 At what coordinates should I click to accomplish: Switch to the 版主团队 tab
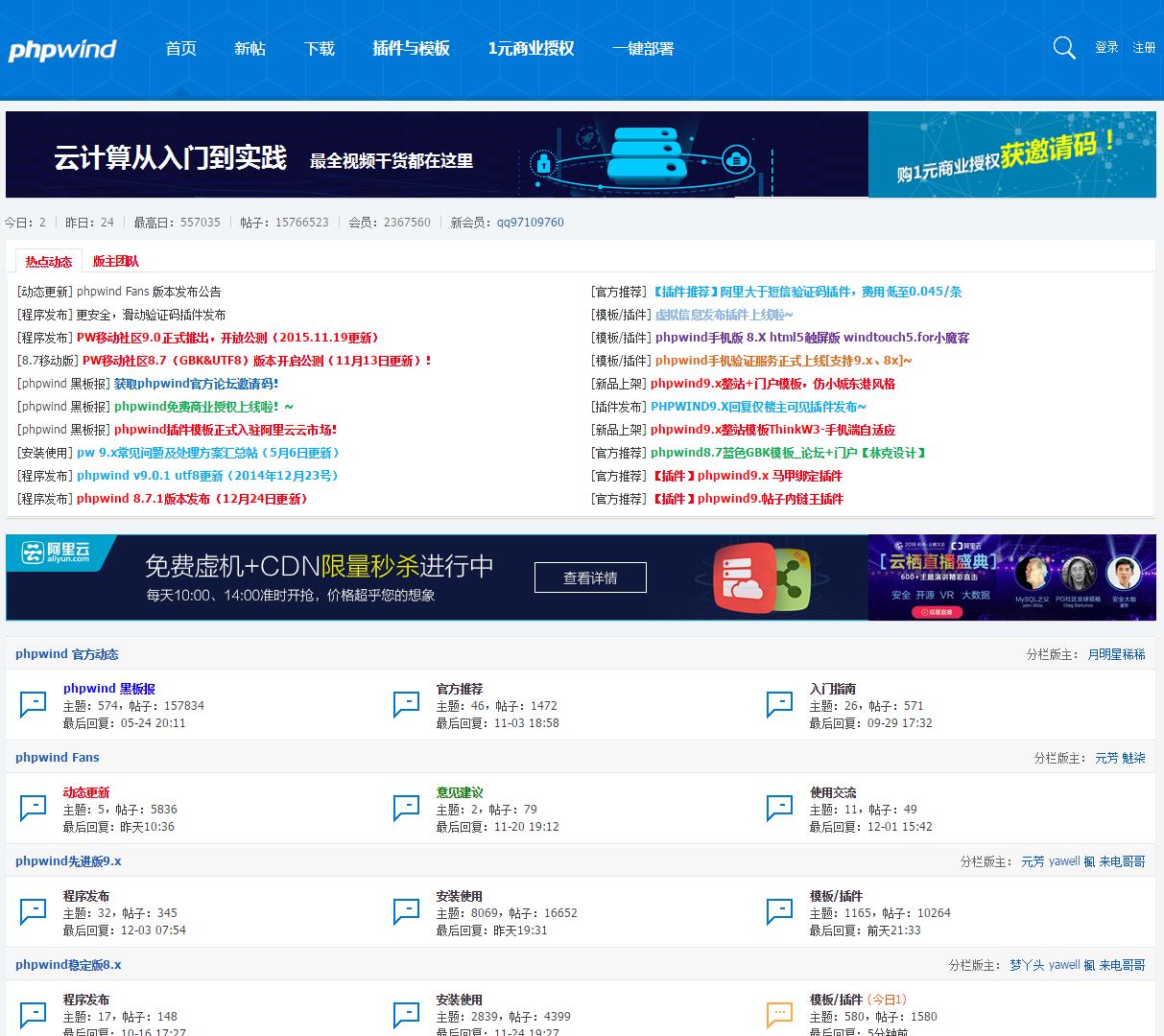click(115, 261)
